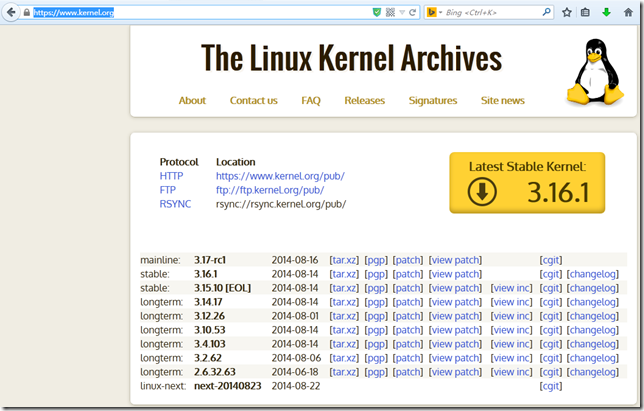Open pgp for longterm 3.14.17

tap(376, 302)
